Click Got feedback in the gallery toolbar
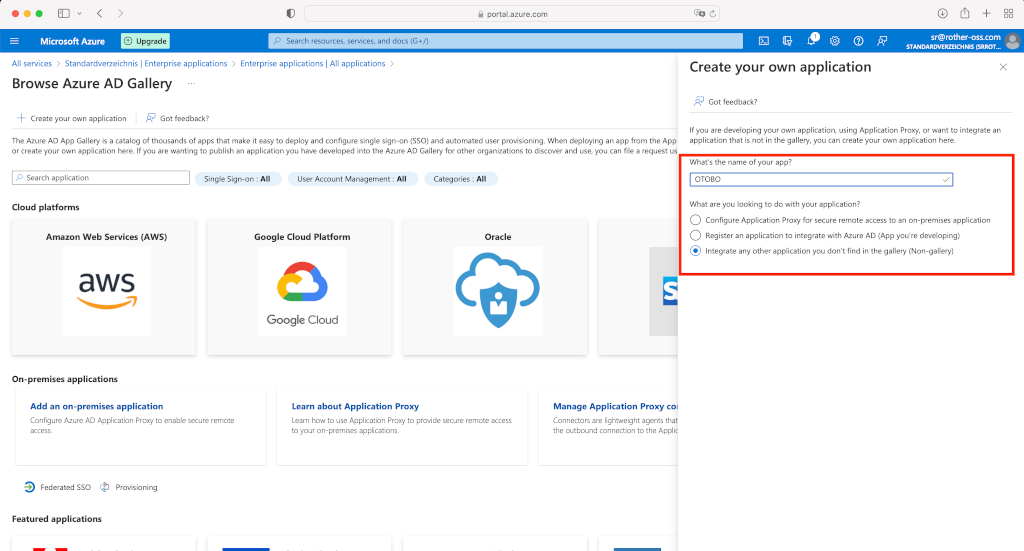 [177, 118]
